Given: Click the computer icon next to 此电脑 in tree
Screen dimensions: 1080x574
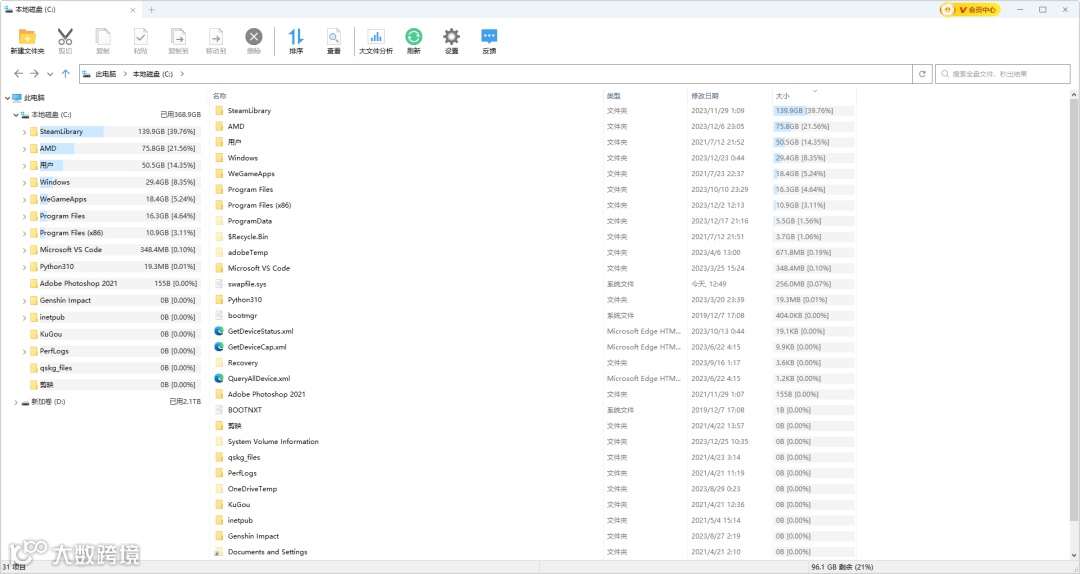Looking at the screenshot, I should point(17,98).
